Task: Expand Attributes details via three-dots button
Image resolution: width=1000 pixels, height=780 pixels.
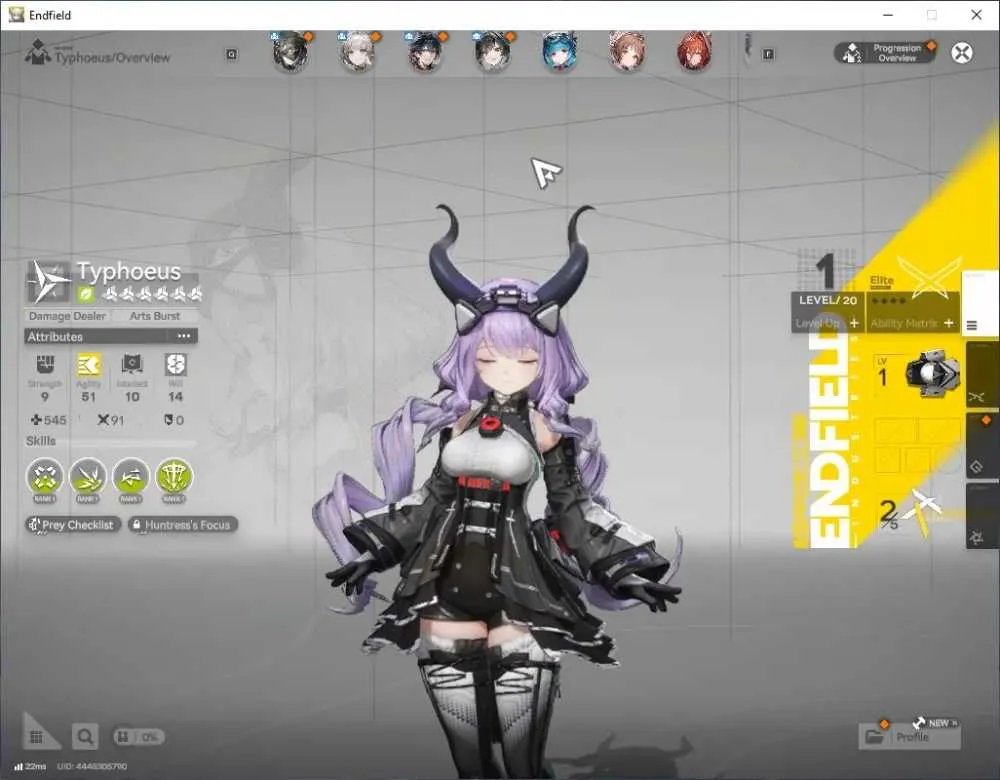Action: 184,336
